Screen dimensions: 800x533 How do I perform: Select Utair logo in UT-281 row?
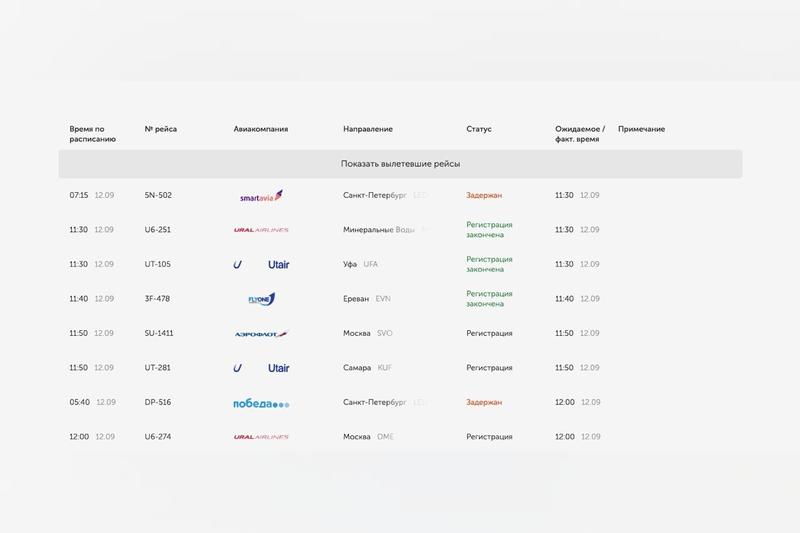click(261, 368)
